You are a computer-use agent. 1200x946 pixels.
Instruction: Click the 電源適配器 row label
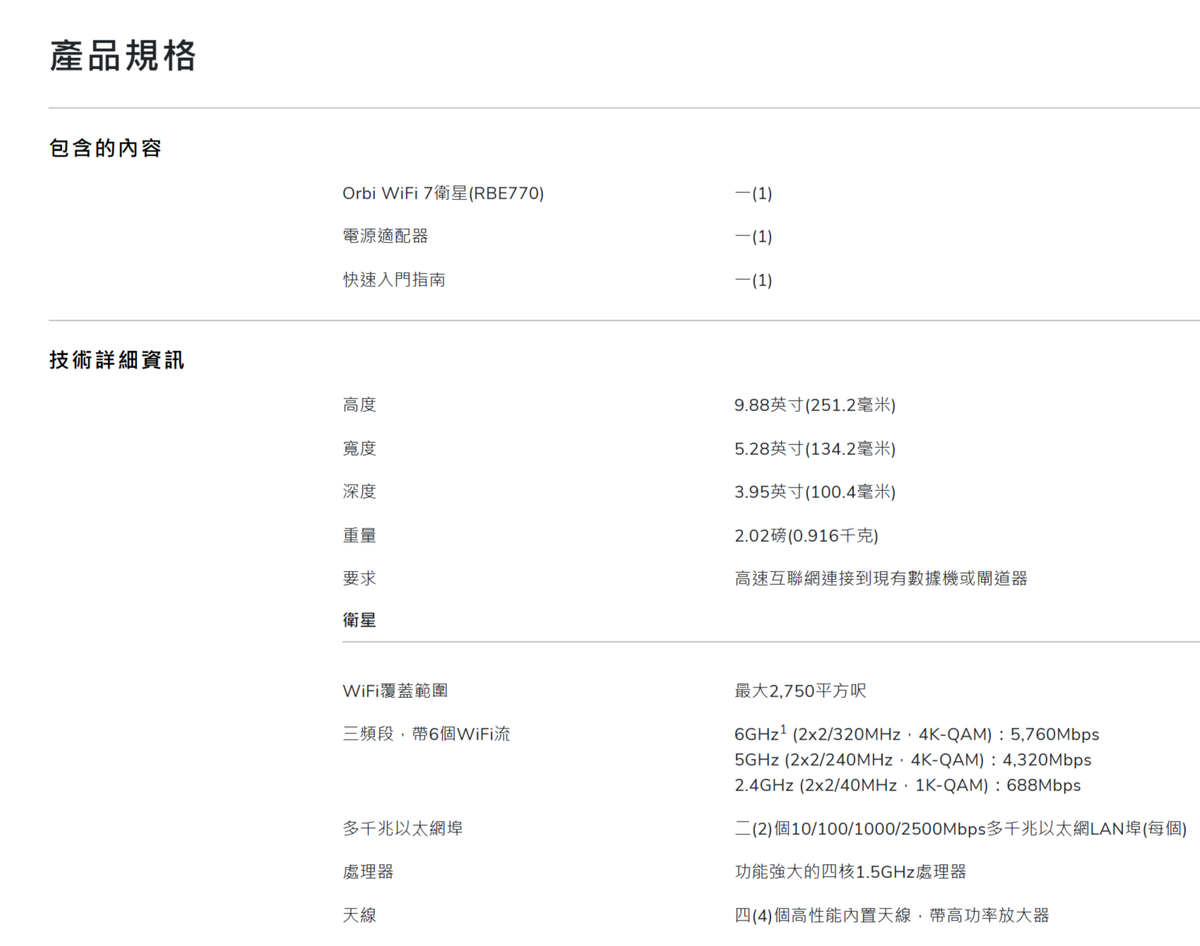tap(385, 236)
